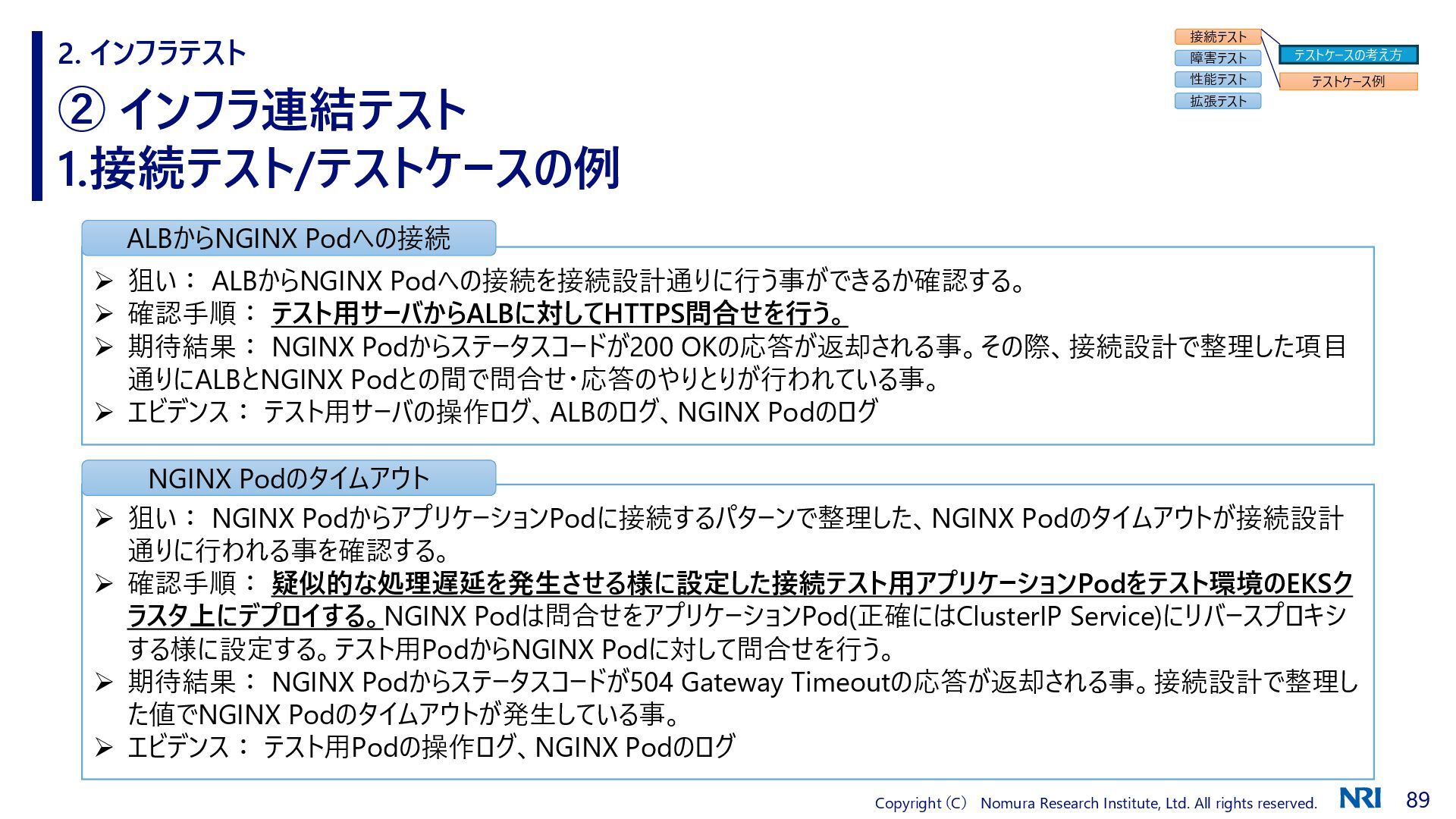Select the 拡張テスト navigation box
The height and width of the screenshot is (819, 1456).
pyautogui.click(x=1217, y=101)
